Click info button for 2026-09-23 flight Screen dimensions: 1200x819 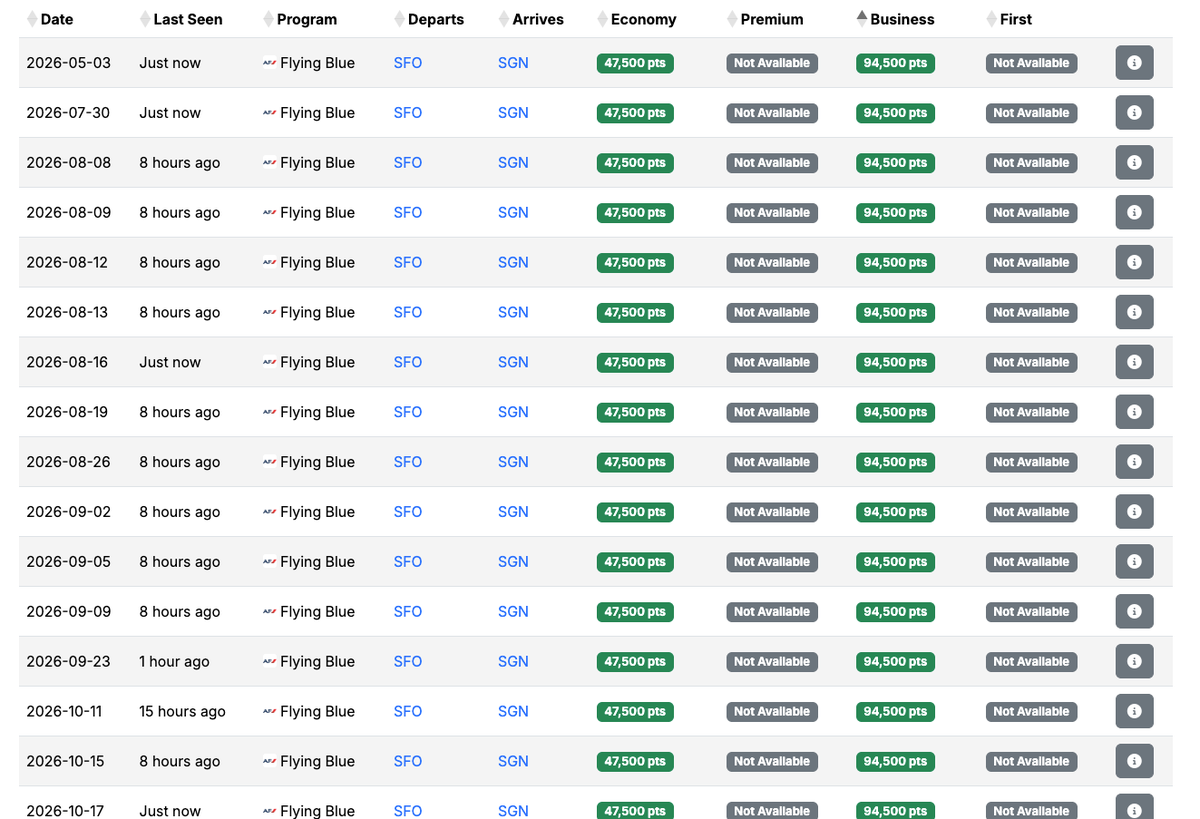coord(1134,662)
